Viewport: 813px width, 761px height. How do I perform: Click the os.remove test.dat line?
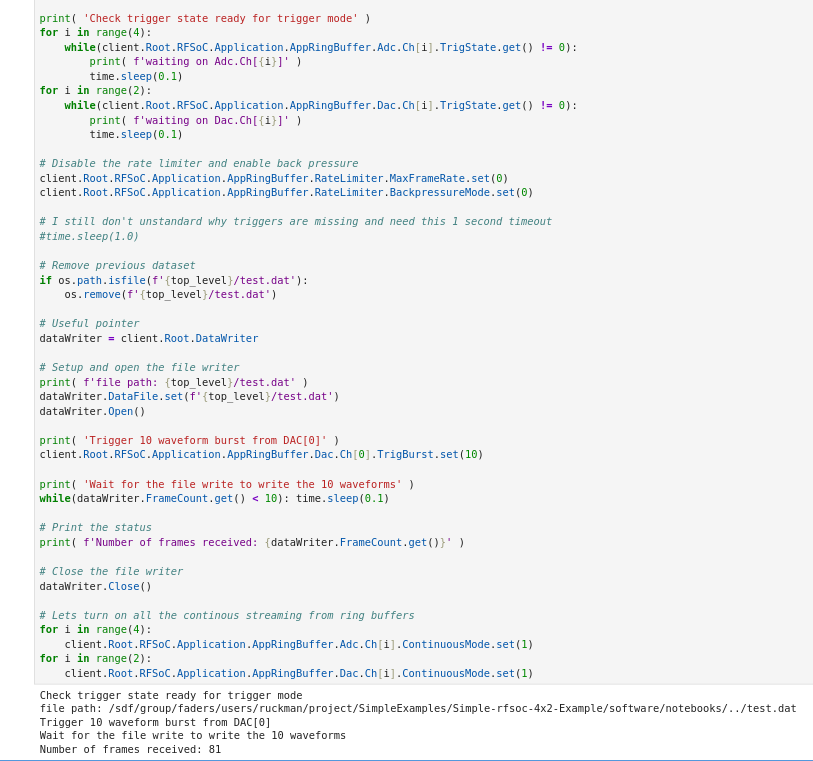point(170,294)
